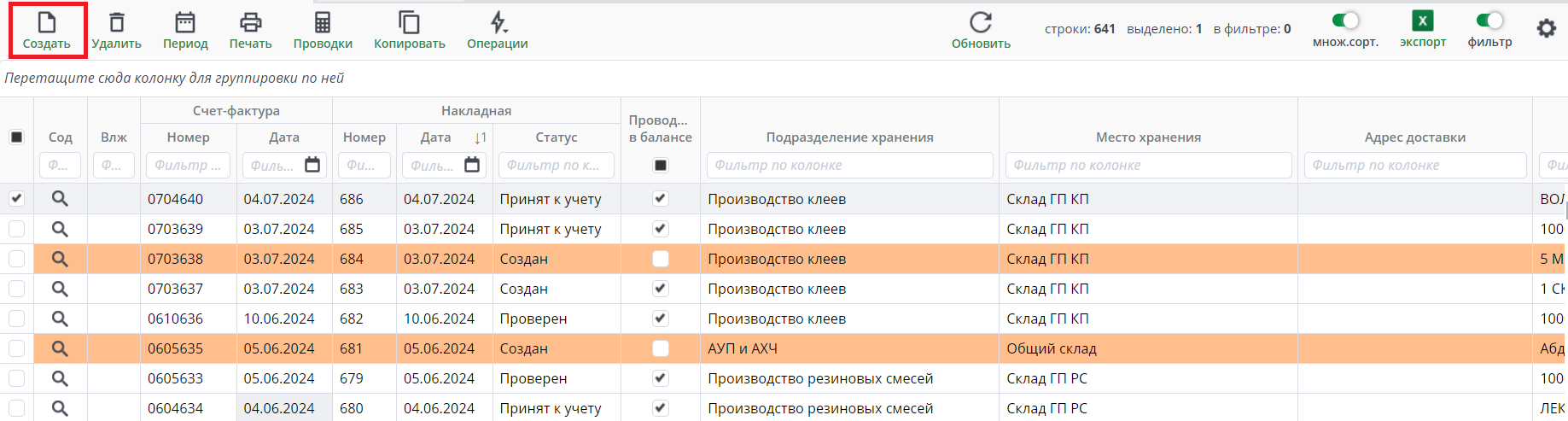Sort by Подразделение хранения column header
This screenshot has width=1568, height=421.
849,137
